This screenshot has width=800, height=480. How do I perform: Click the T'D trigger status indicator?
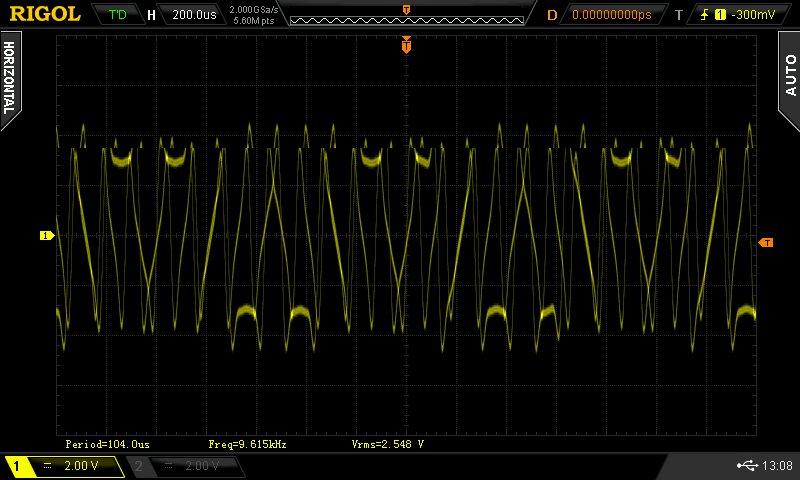pos(117,15)
